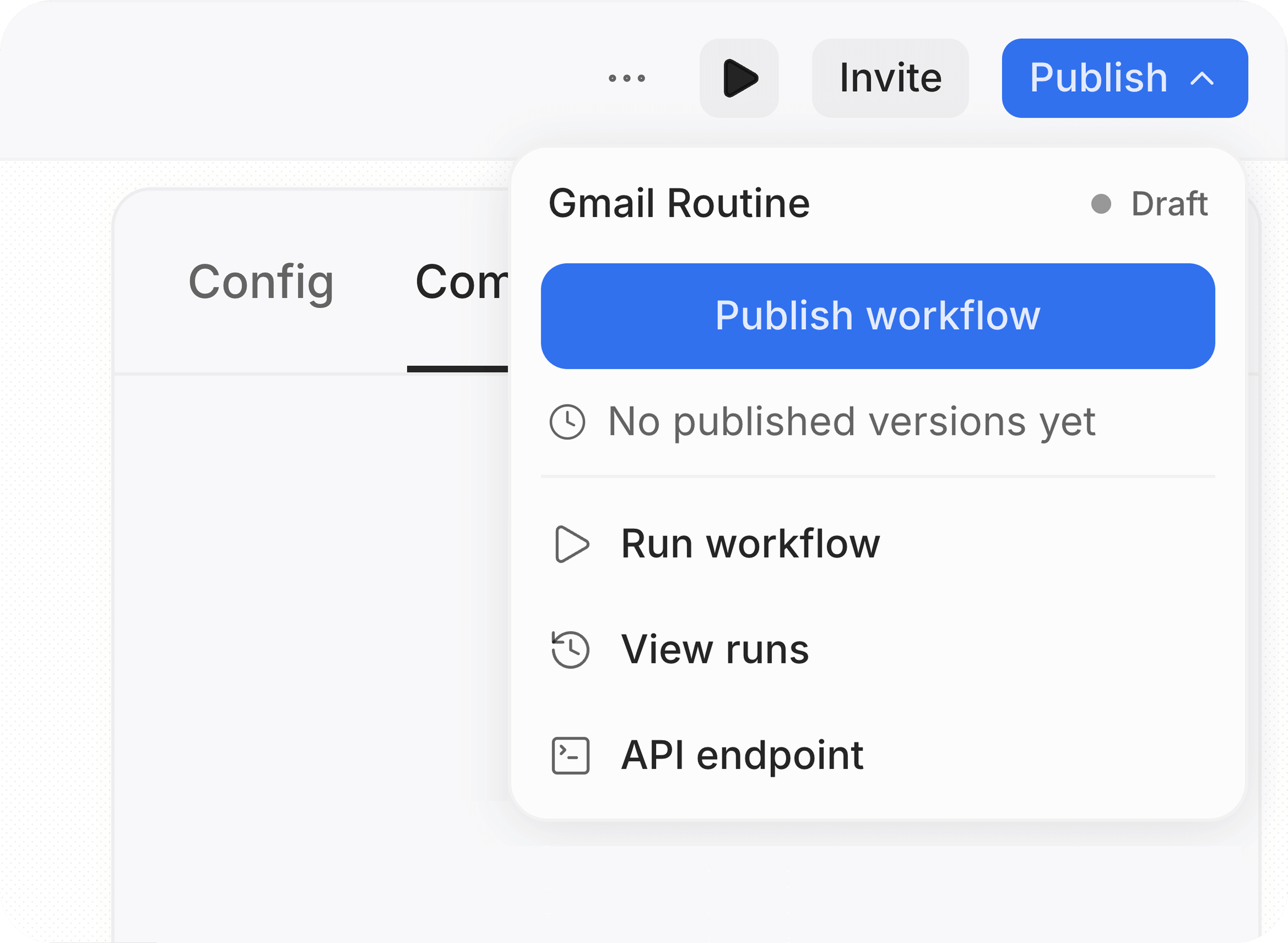The image size is (1288, 943).
Task: Open the three-dot more options menu
Action: pos(626,78)
